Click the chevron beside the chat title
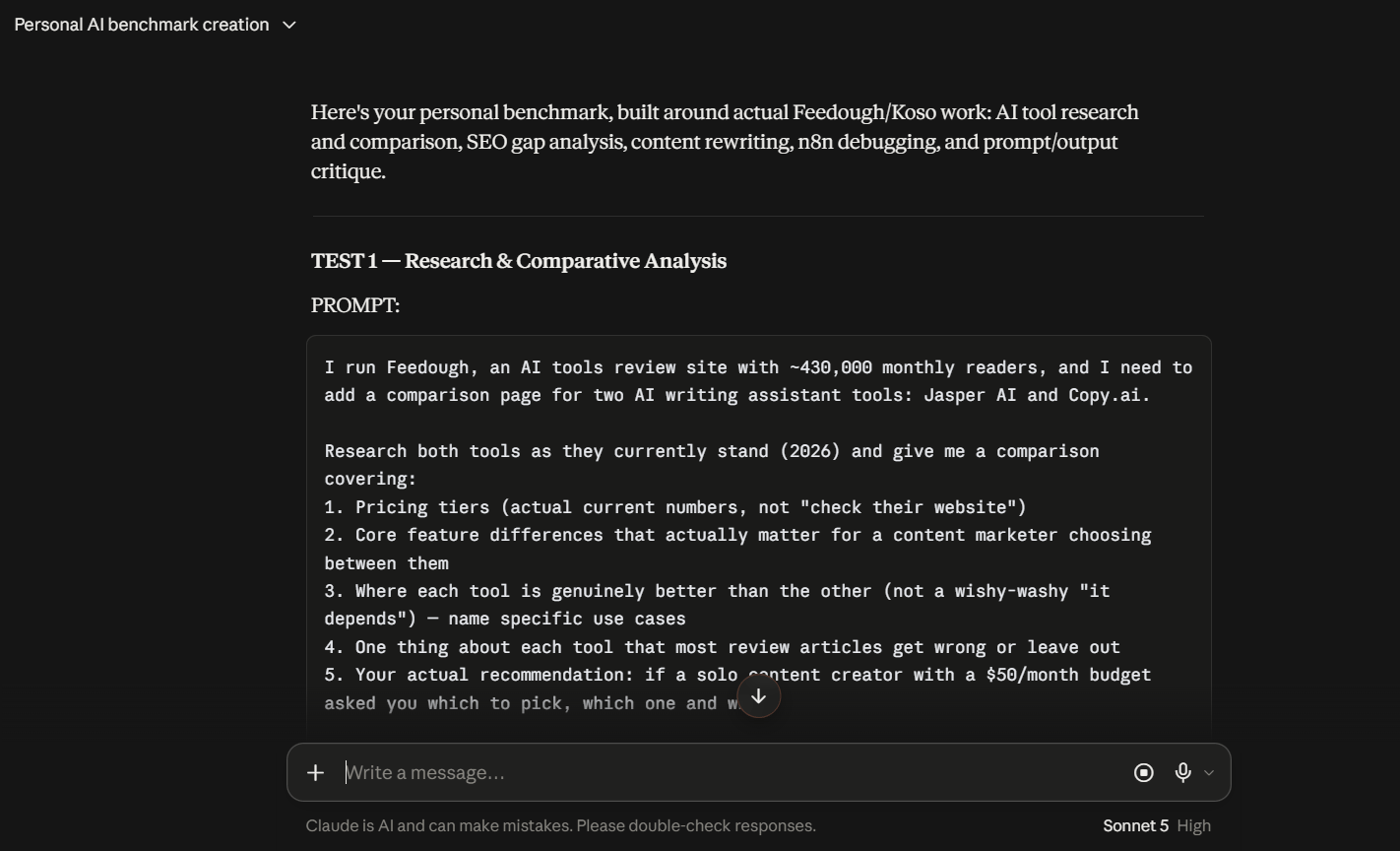The height and width of the screenshot is (851, 1400). [289, 25]
